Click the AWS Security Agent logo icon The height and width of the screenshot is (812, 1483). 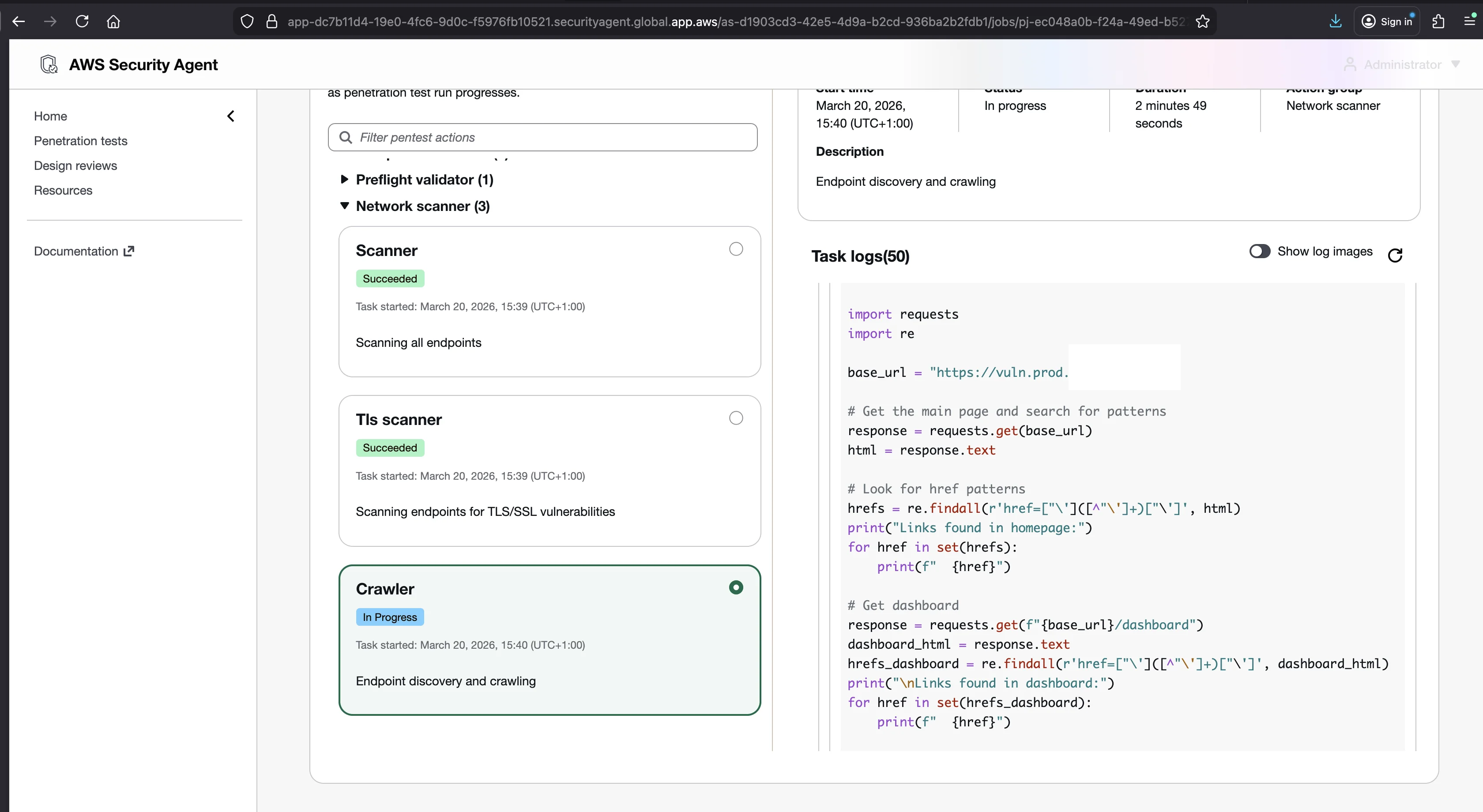pos(49,64)
